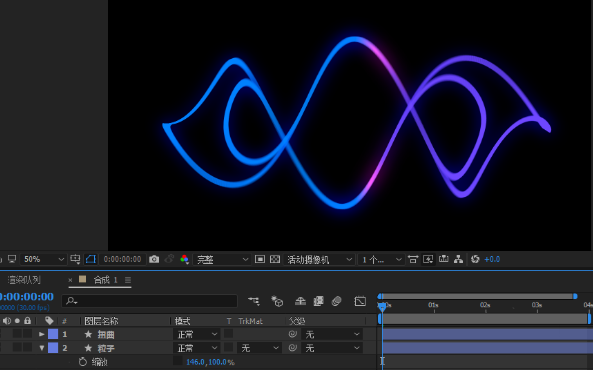The height and width of the screenshot is (370, 593).
Task: Open blending mode dropdown for 扭曲
Action: point(196,334)
